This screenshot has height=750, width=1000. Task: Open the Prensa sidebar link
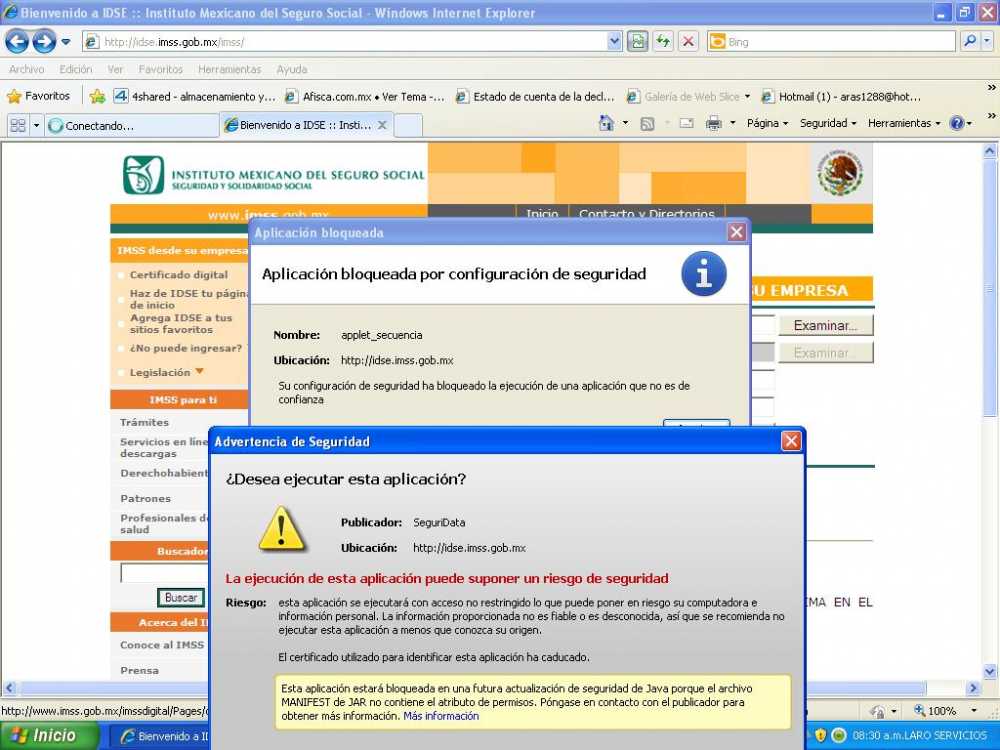pos(139,670)
